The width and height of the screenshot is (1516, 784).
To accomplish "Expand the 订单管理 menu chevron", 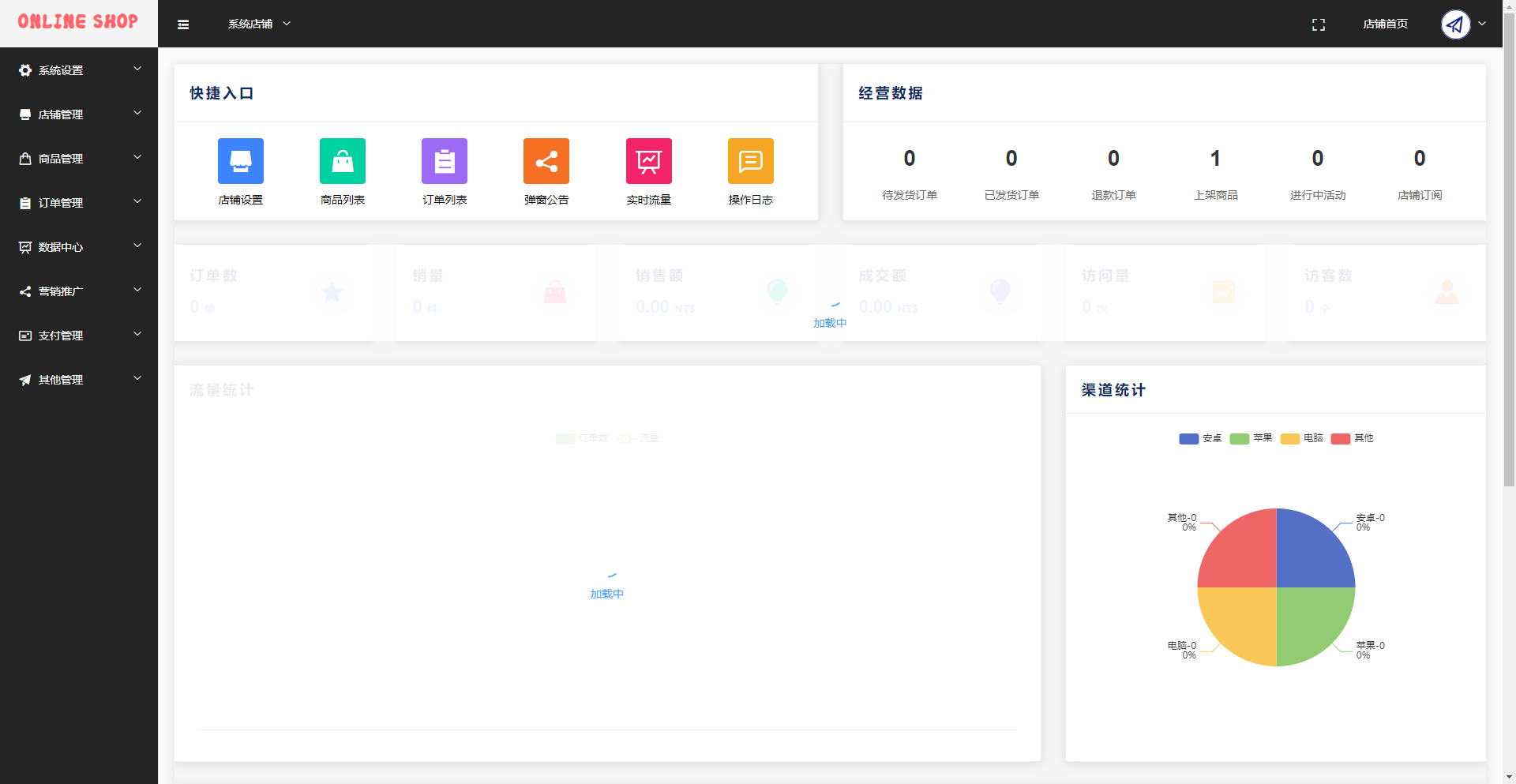I will (137, 201).
